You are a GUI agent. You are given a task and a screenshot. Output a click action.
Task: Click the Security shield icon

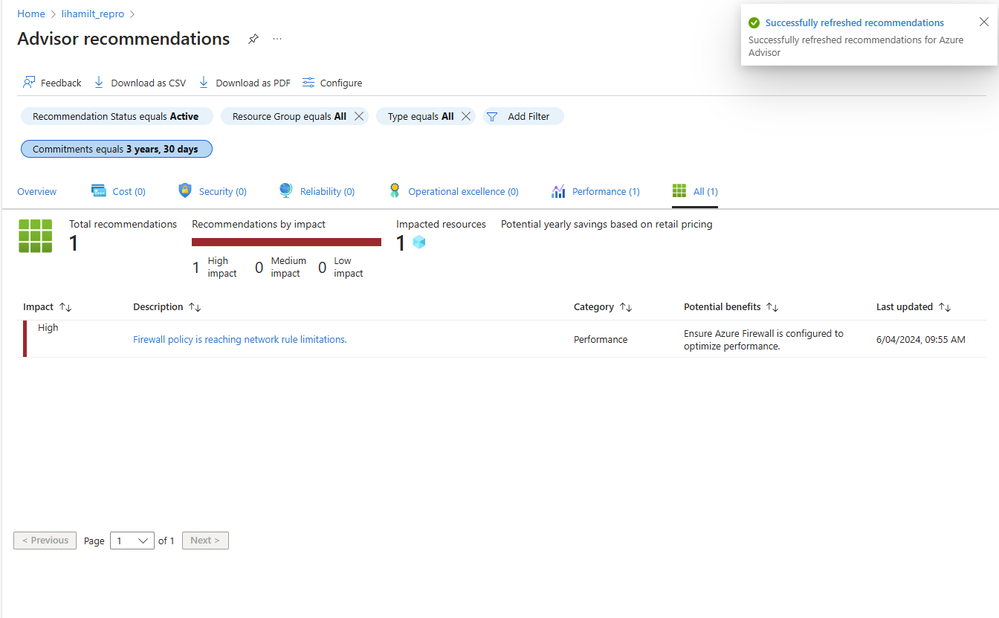(x=185, y=190)
